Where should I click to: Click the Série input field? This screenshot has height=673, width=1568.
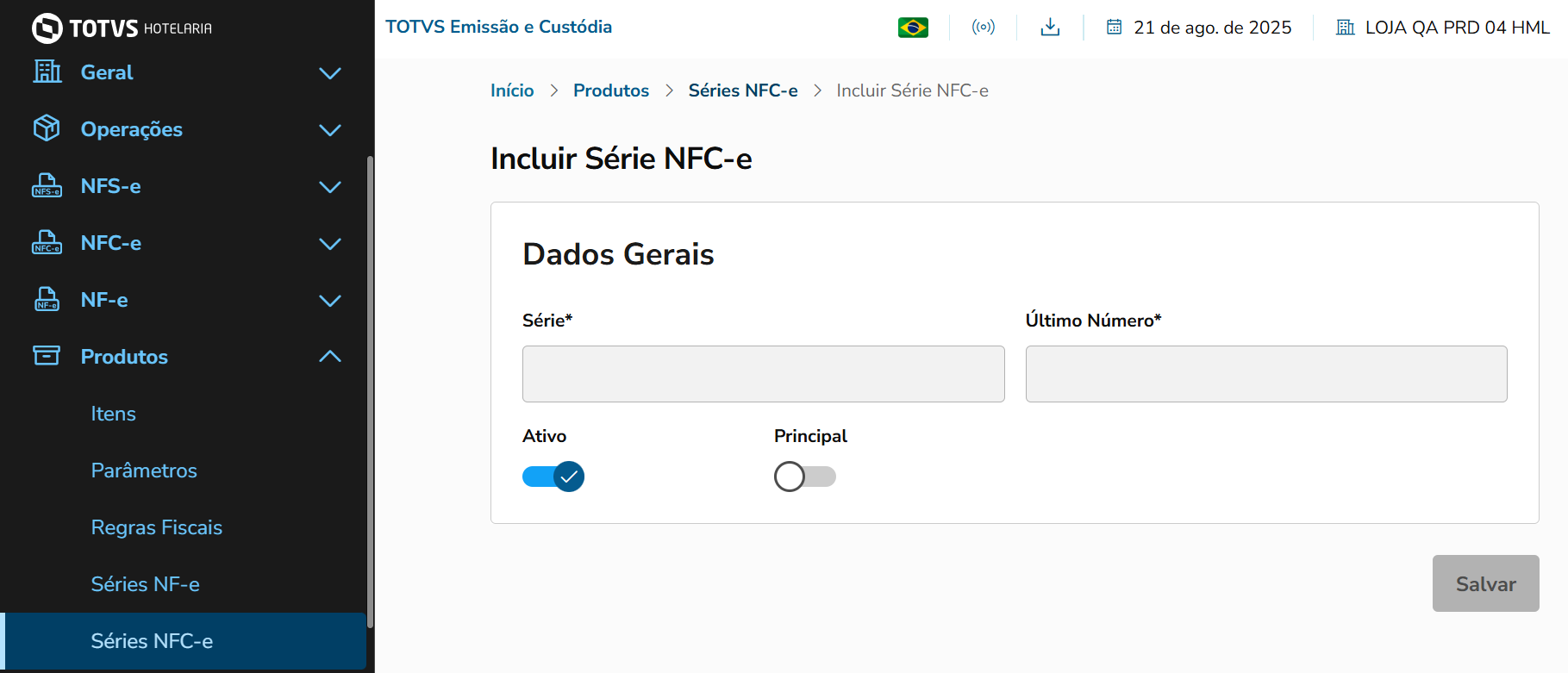coord(763,374)
